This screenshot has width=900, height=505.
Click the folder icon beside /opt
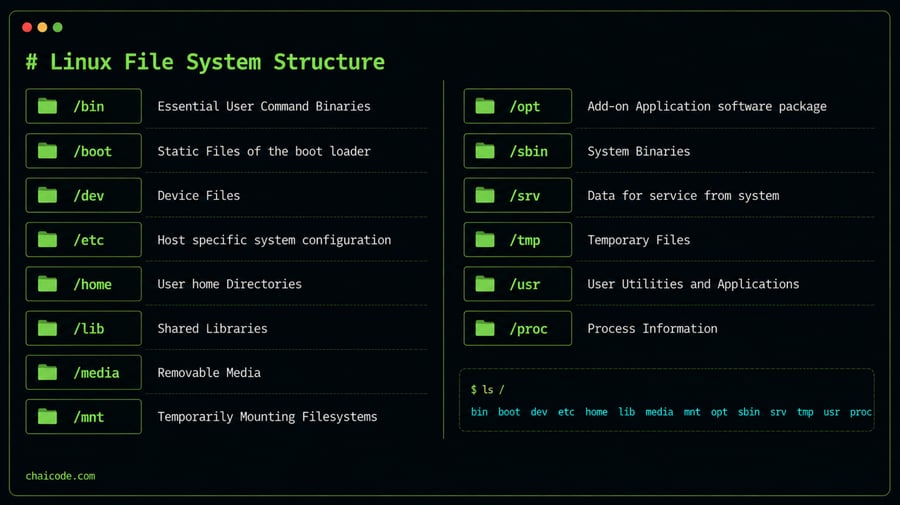click(485, 106)
